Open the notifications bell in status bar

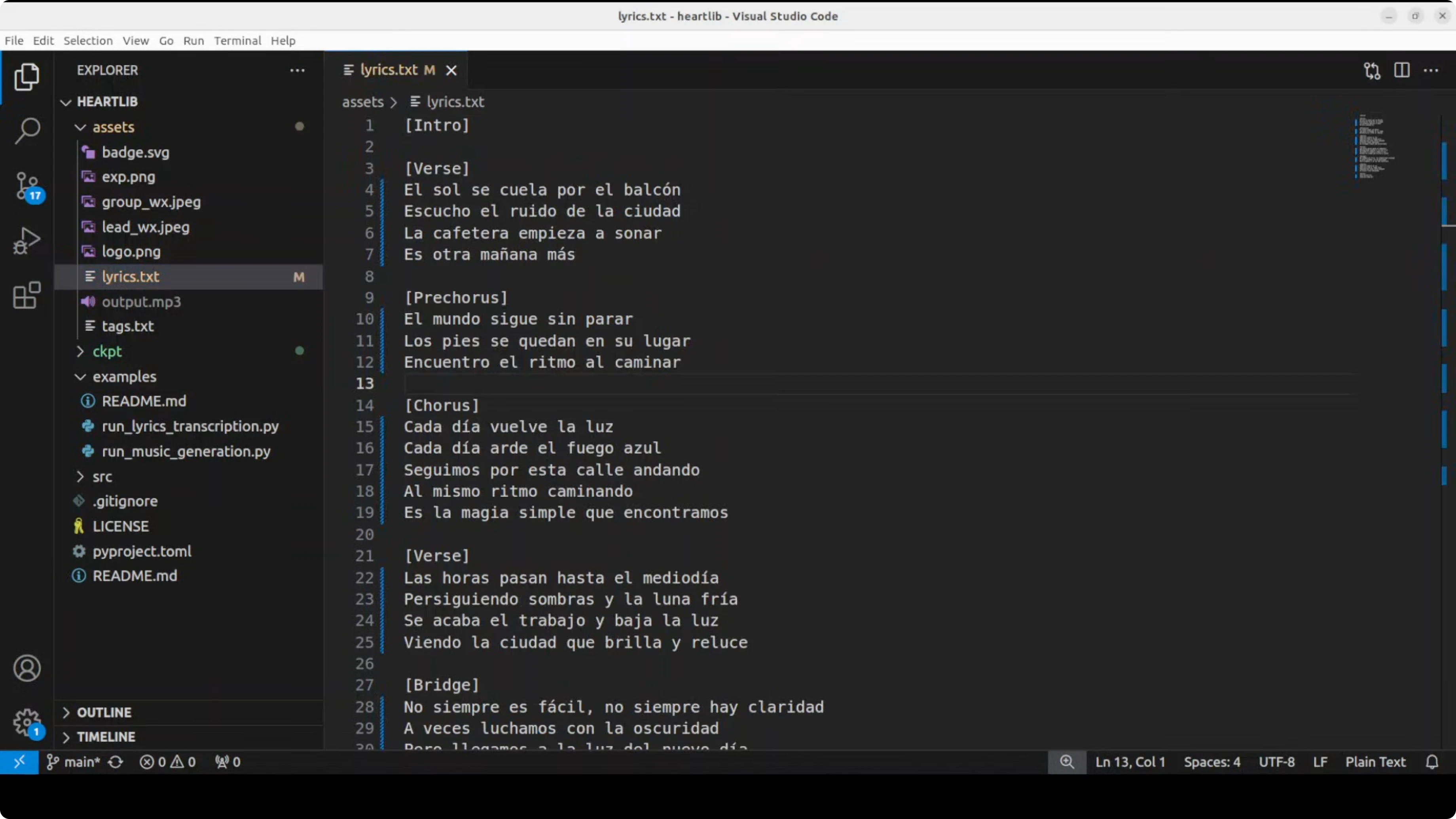point(1432,762)
